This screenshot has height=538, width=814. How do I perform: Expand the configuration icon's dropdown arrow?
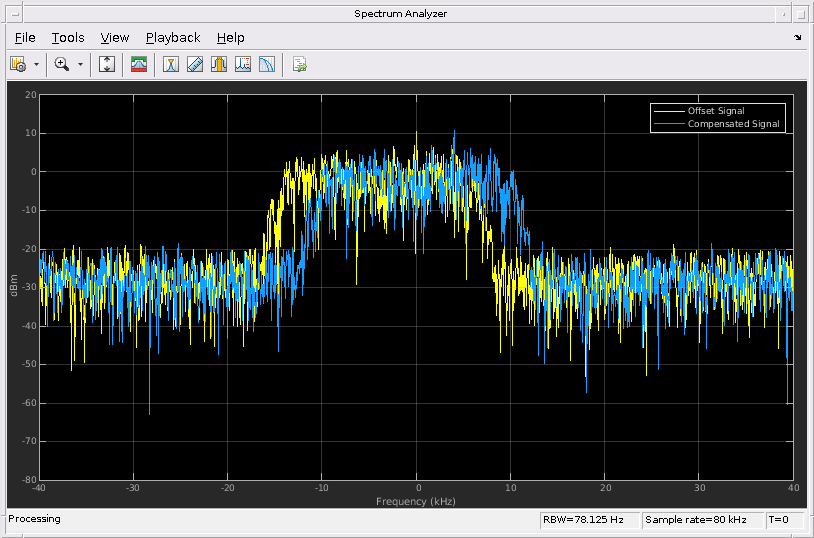pos(36,64)
